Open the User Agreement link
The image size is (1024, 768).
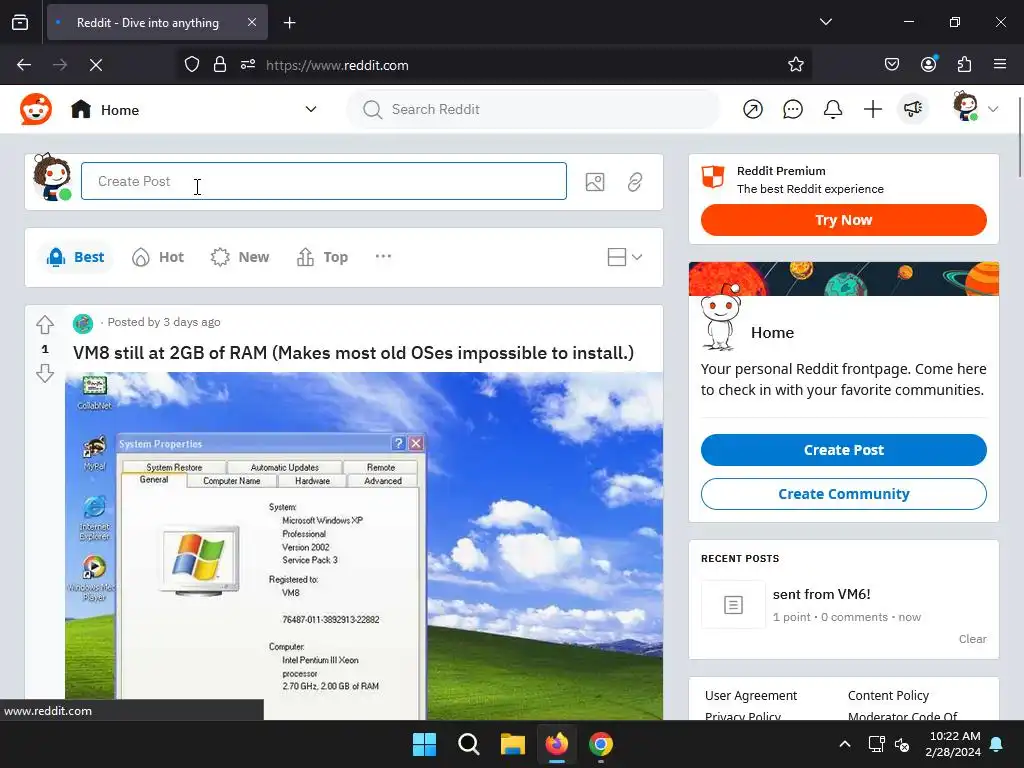pyautogui.click(x=751, y=696)
